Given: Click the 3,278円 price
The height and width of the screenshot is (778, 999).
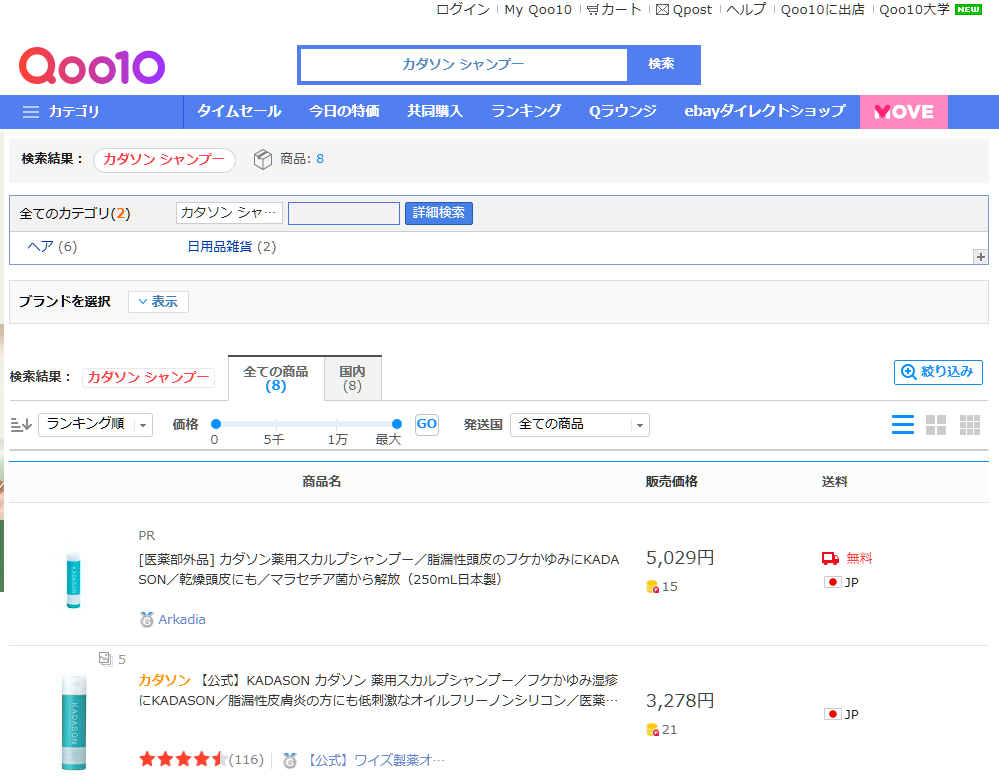Looking at the screenshot, I should point(680,701).
